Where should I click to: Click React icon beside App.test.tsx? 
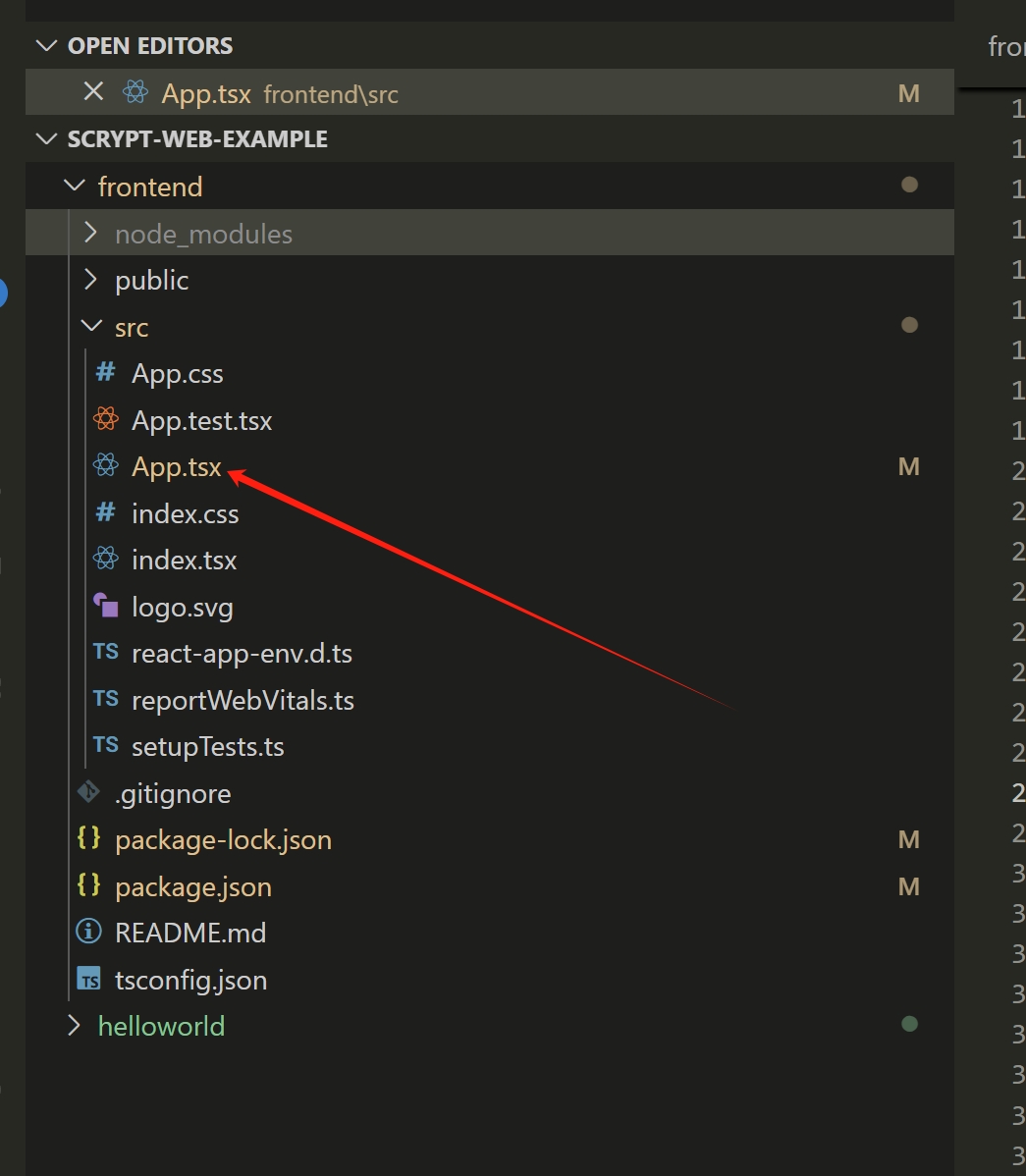click(x=105, y=420)
